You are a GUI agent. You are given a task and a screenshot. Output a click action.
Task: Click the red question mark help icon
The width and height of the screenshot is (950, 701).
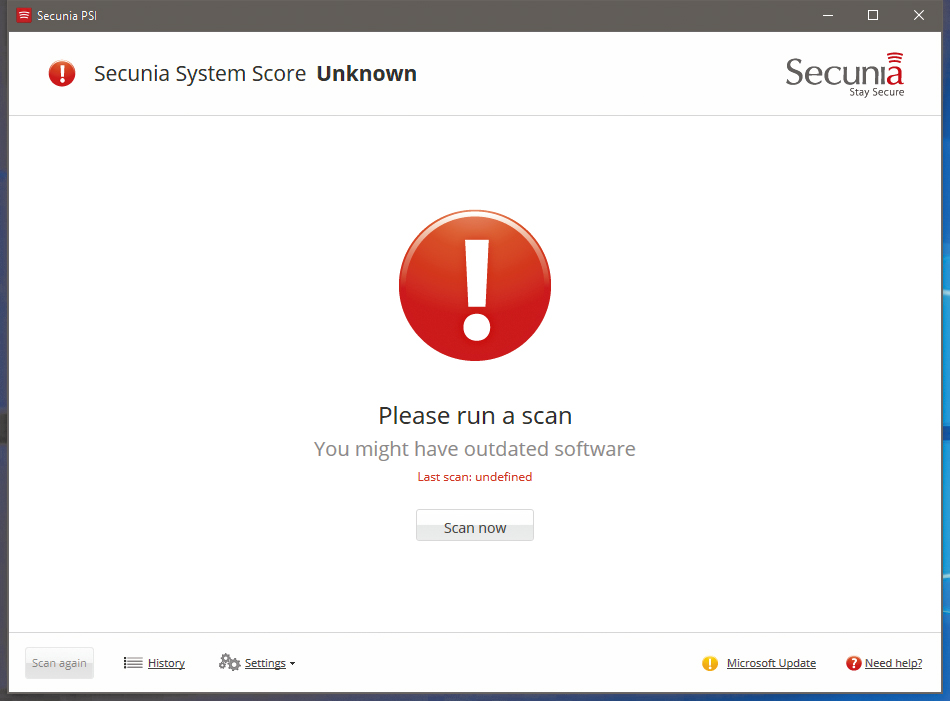[853, 663]
